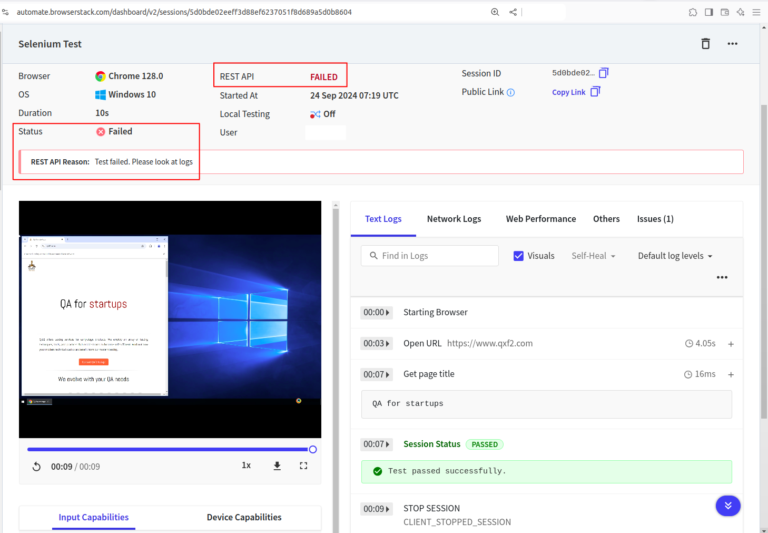This screenshot has width=768, height=533.
Task: Select the Input Capabilities tab
Action: [x=94, y=517]
